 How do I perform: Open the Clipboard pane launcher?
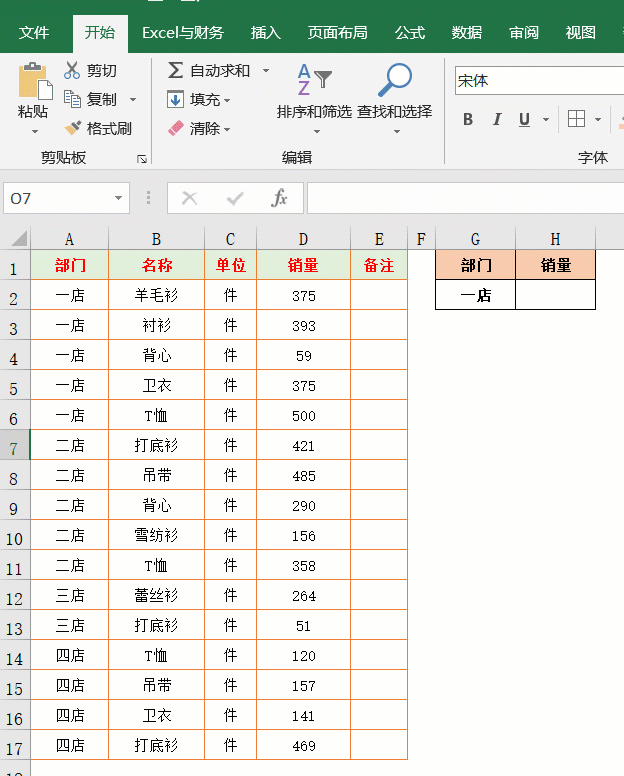point(142,159)
